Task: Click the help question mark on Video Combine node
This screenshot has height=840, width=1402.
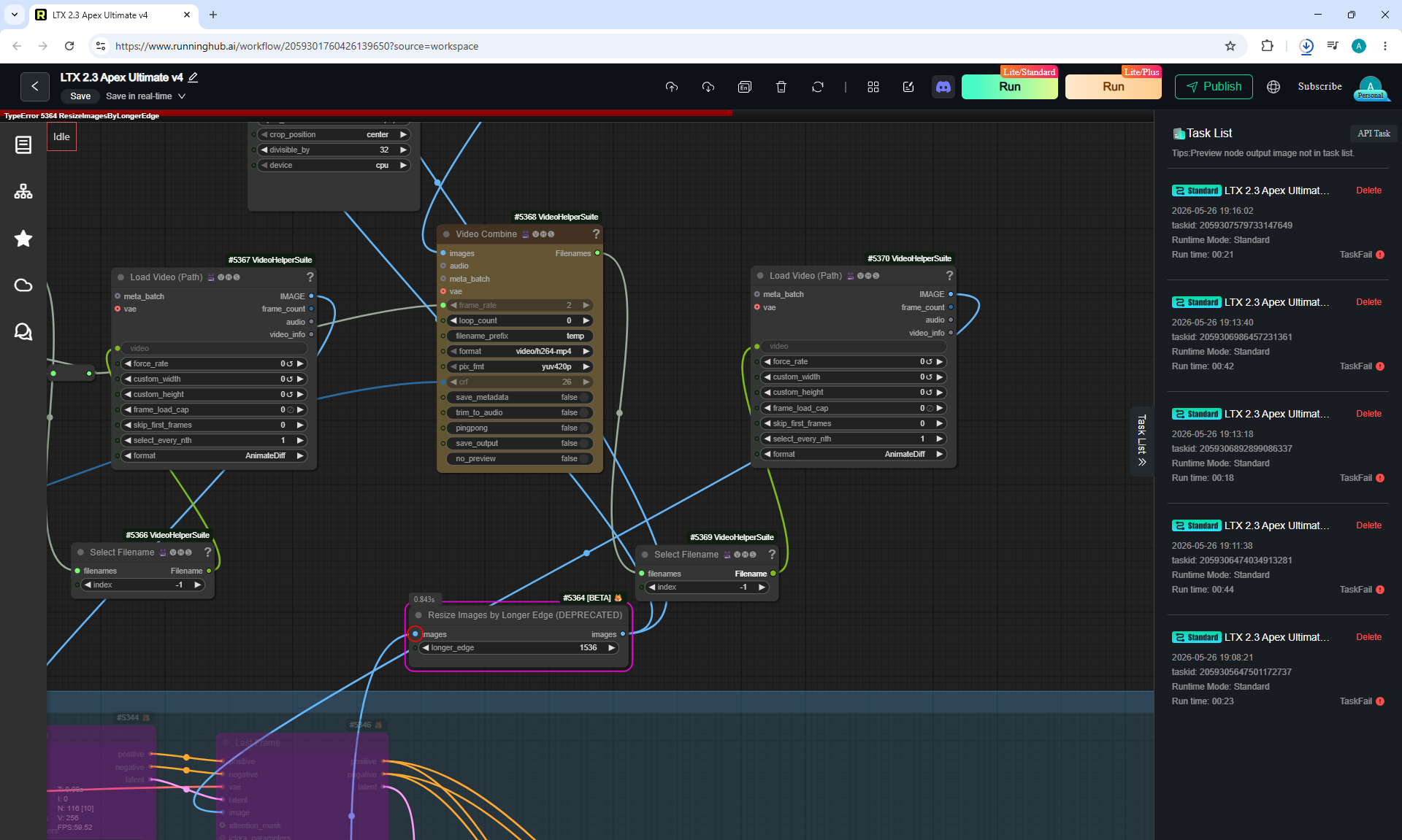Action: pyautogui.click(x=596, y=234)
